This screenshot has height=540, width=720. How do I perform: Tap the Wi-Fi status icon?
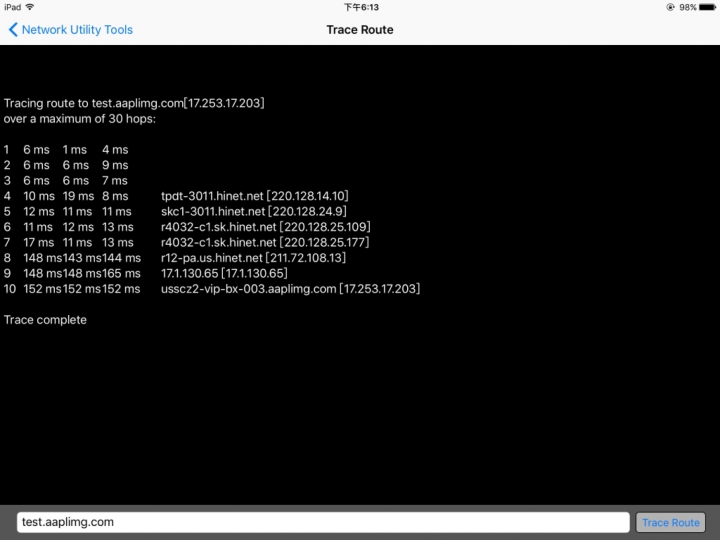pos(30,7)
